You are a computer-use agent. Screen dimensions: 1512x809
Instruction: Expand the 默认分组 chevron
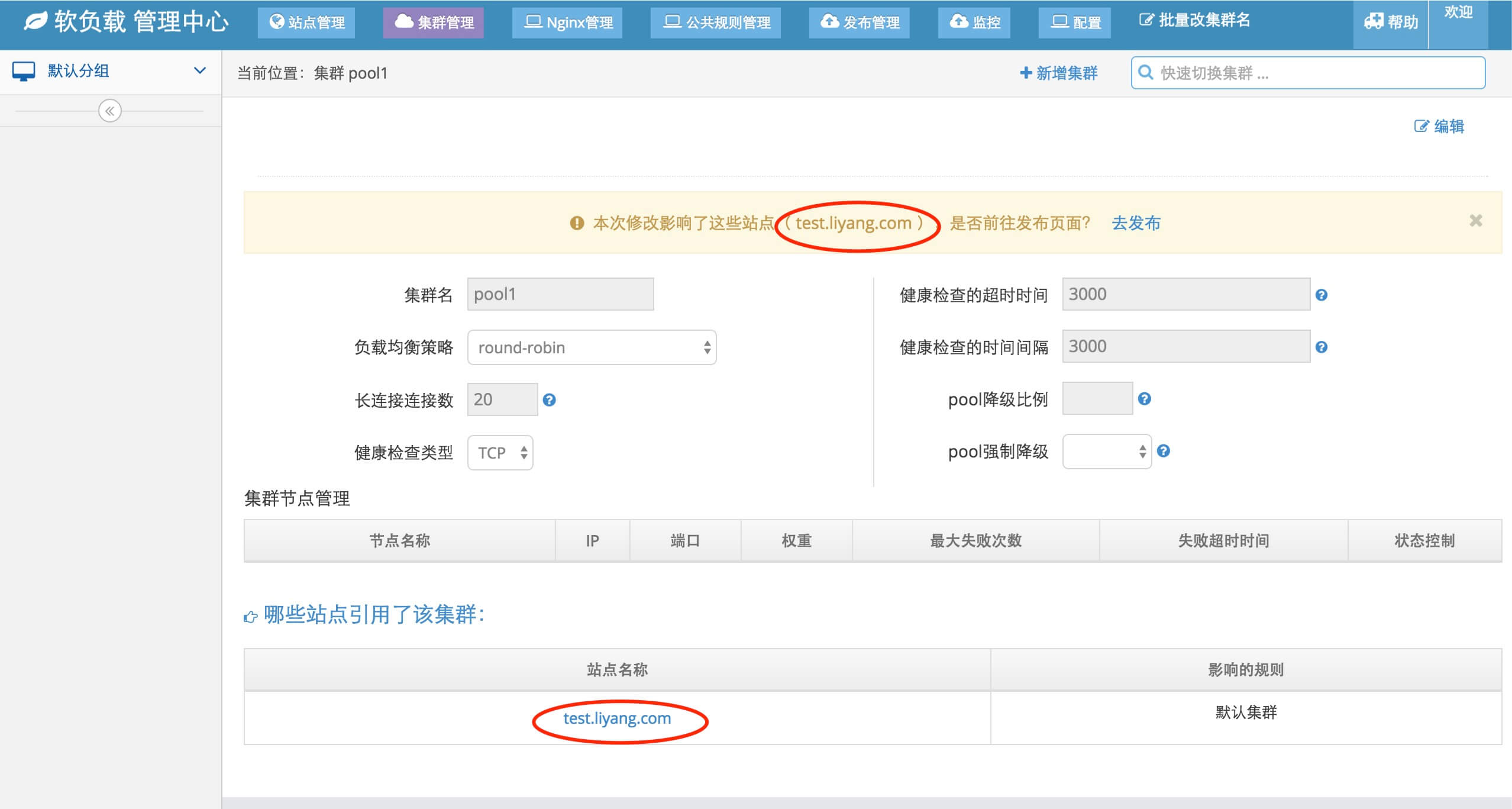[200, 70]
